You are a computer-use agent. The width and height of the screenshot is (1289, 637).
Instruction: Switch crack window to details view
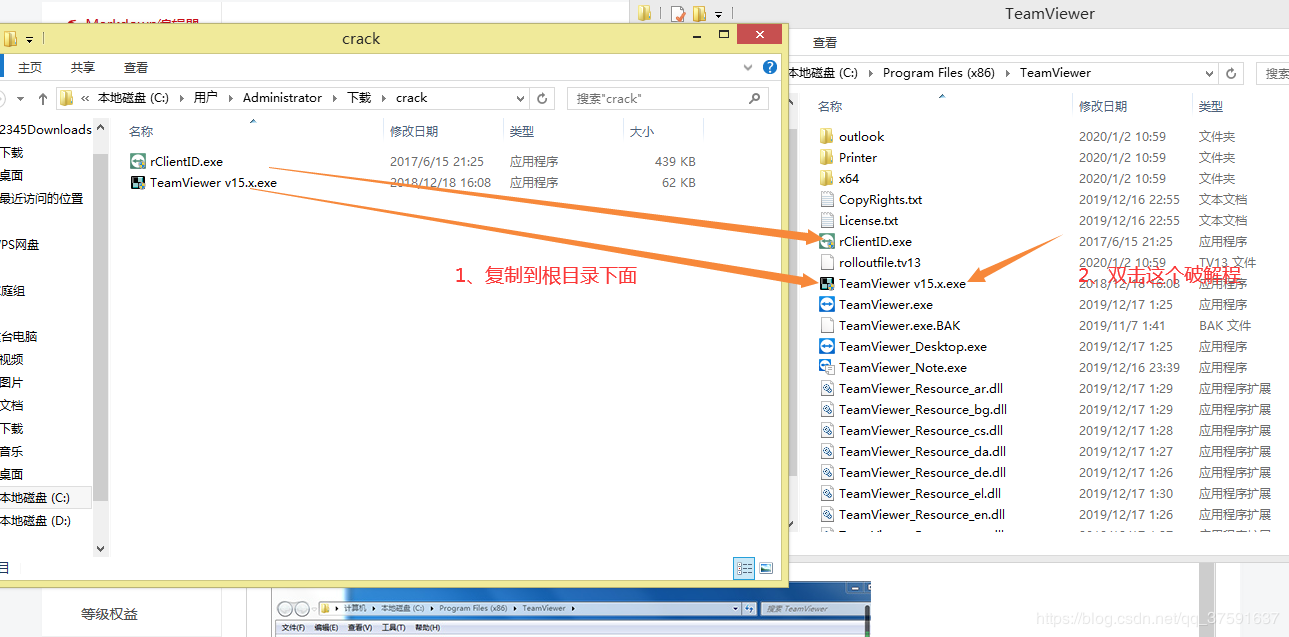pyautogui.click(x=744, y=568)
